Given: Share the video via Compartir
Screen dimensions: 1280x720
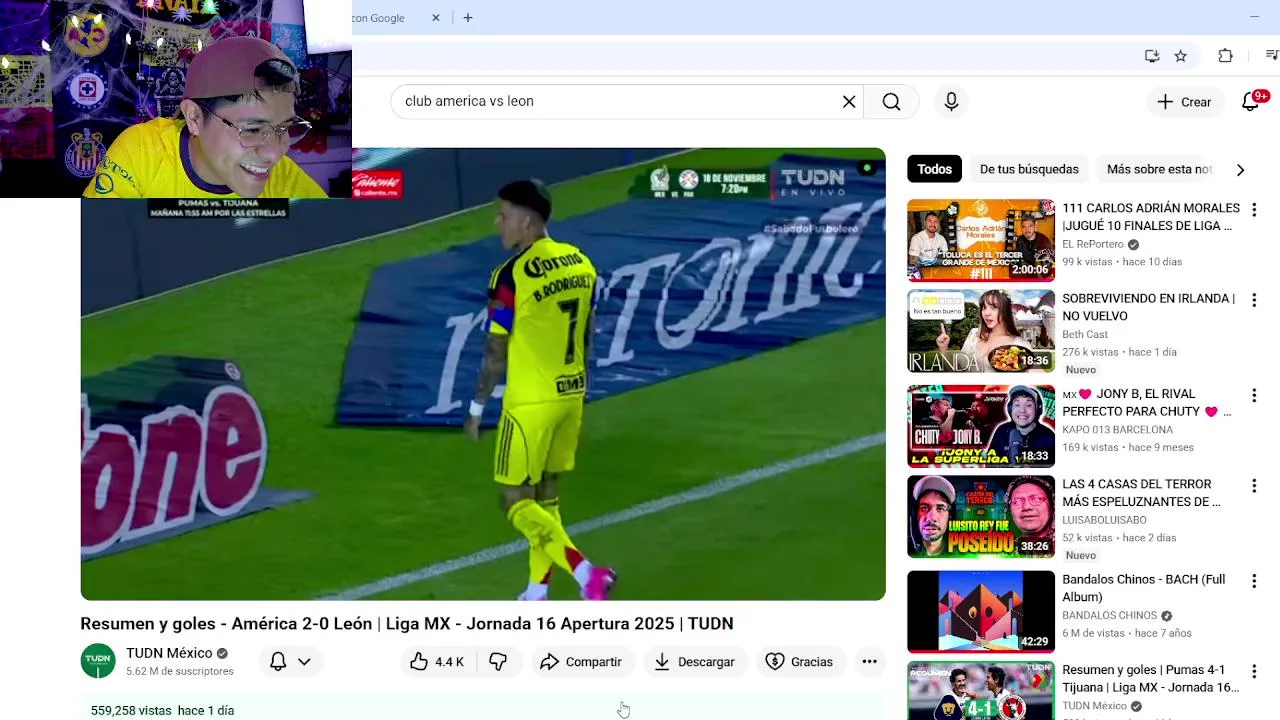Looking at the screenshot, I should pos(580,662).
